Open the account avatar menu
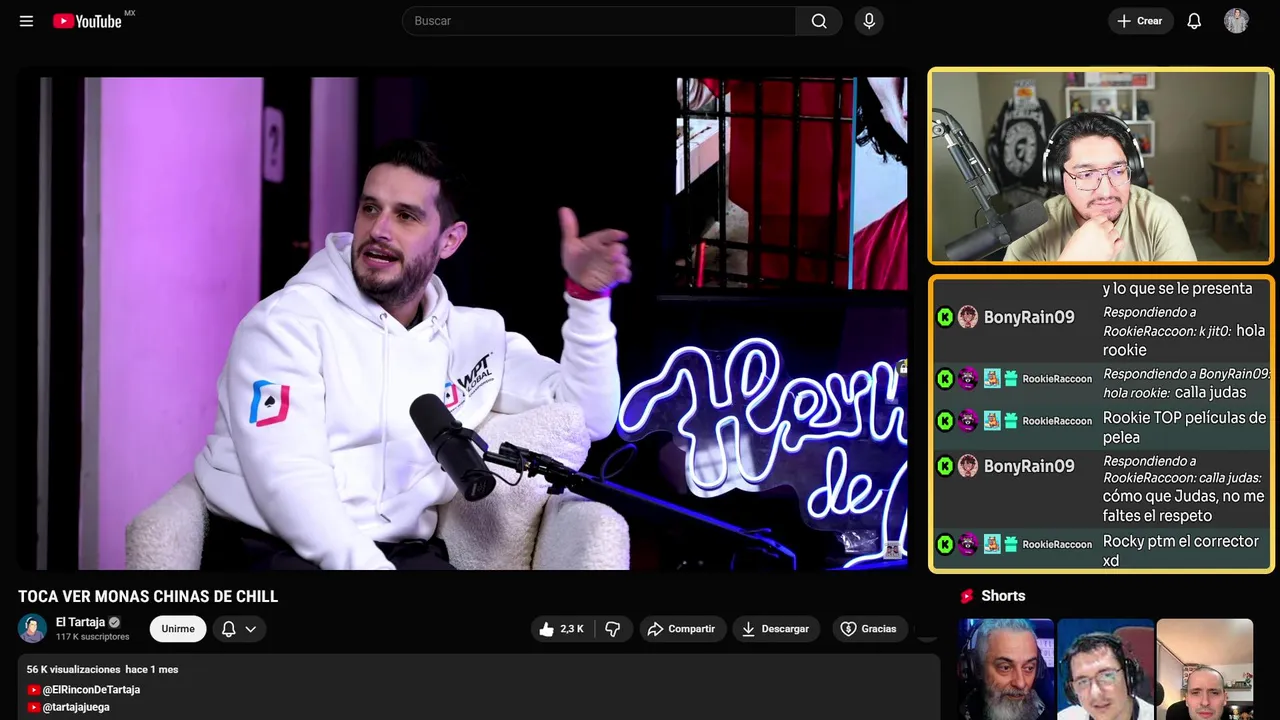The image size is (1280, 720). (x=1236, y=21)
